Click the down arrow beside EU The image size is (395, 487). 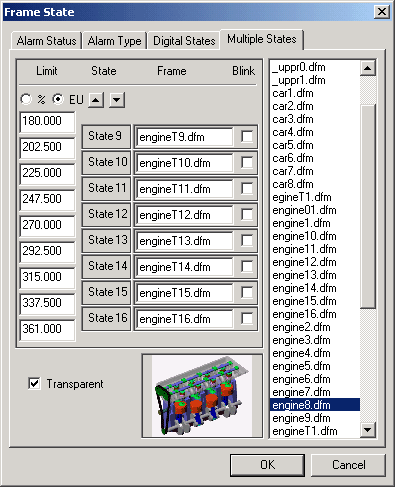point(117,100)
